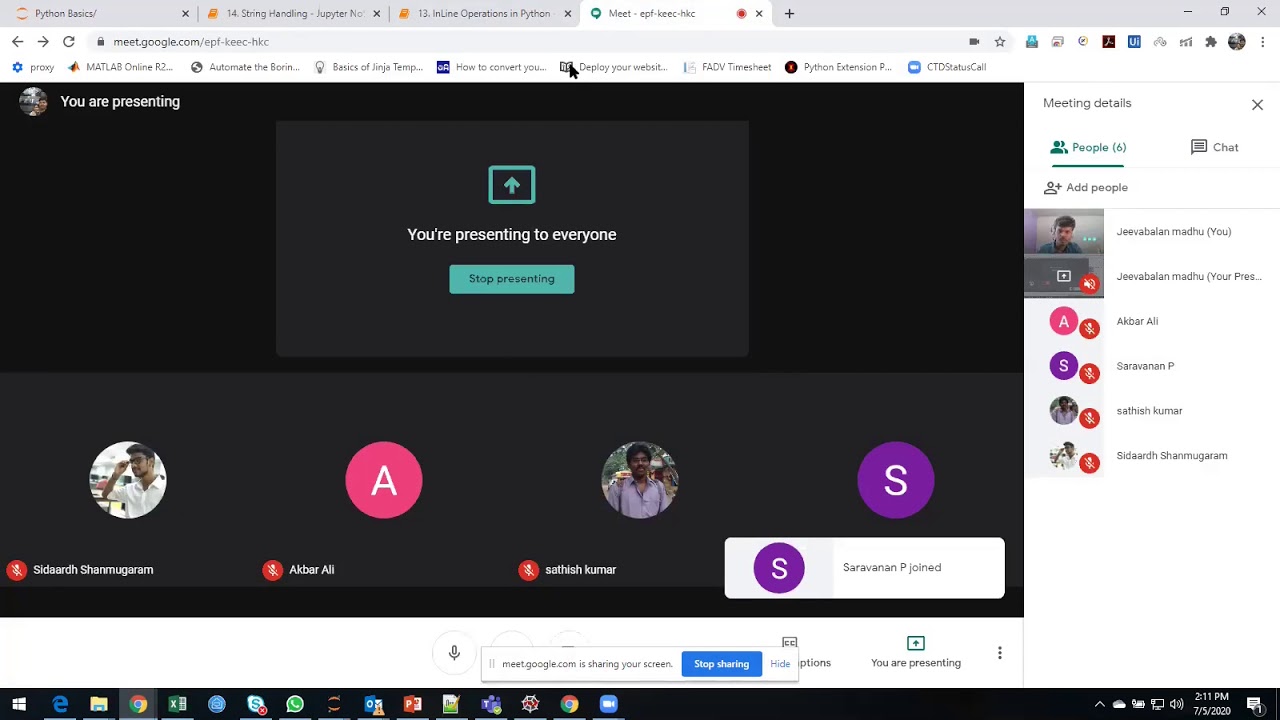Close the Meeting details panel
The width and height of the screenshot is (1280, 720).
(1257, 104)
